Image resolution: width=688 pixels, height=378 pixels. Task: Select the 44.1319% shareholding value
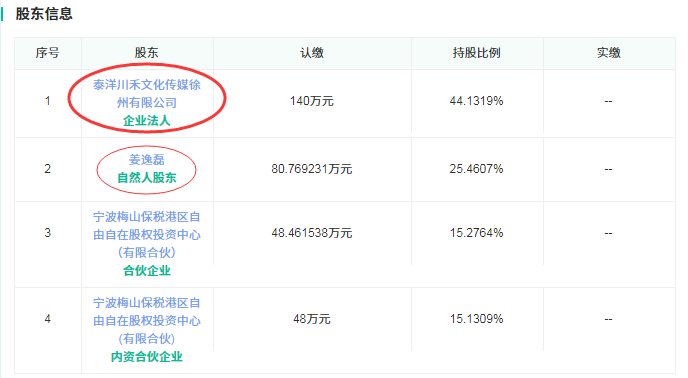pyautogui.click(x=477, y=101)
